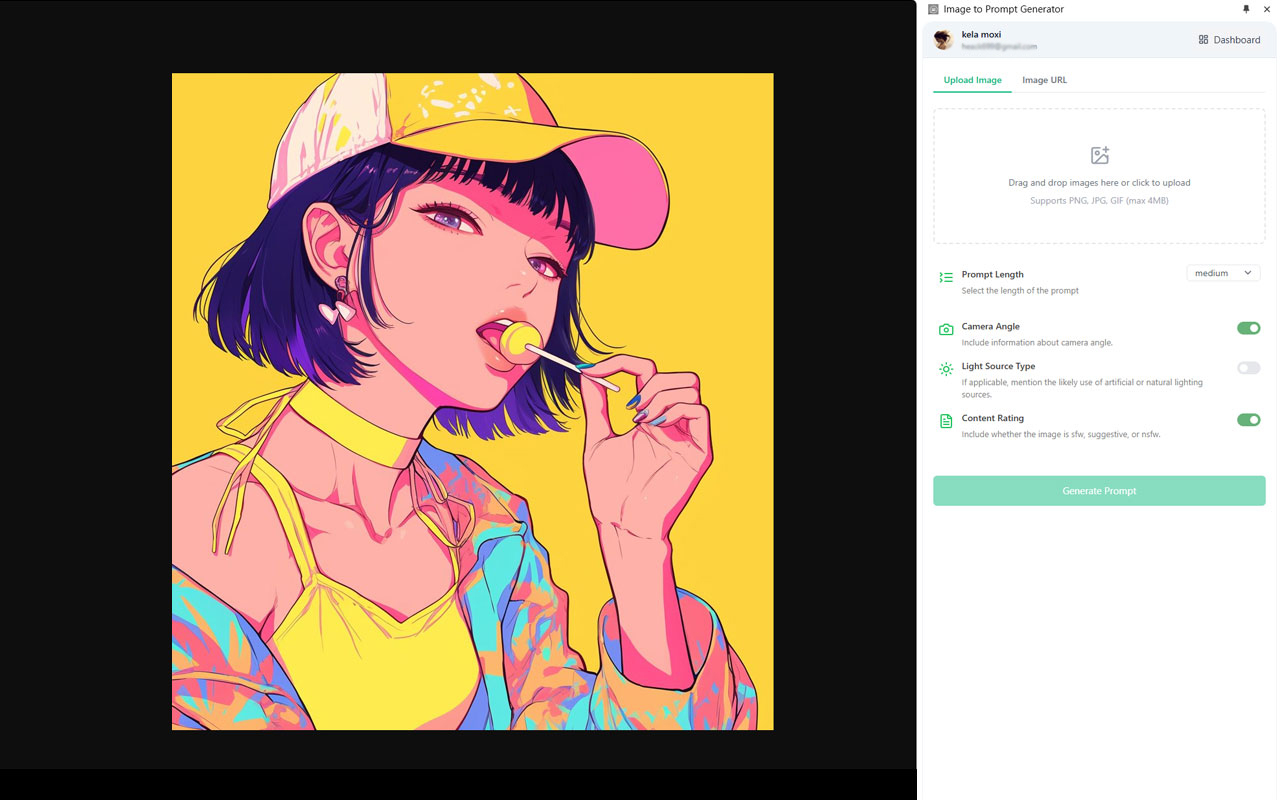The width and height of the screenshot is (1280, 800).
Task: Click the Generate Prompt button
Action: tap(1099, 491)
